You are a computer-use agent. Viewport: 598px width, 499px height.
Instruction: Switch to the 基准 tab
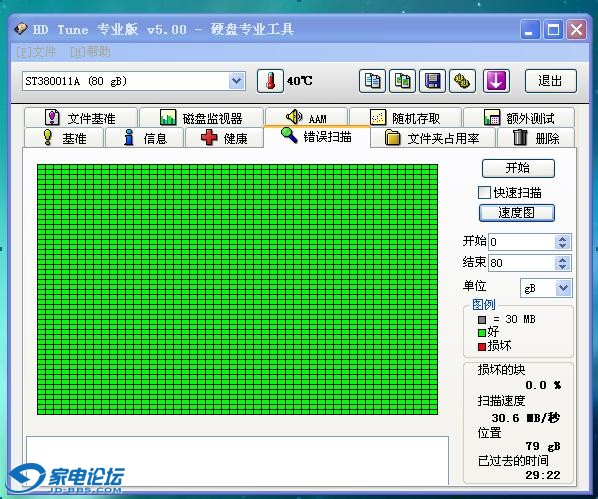[64, 138]
